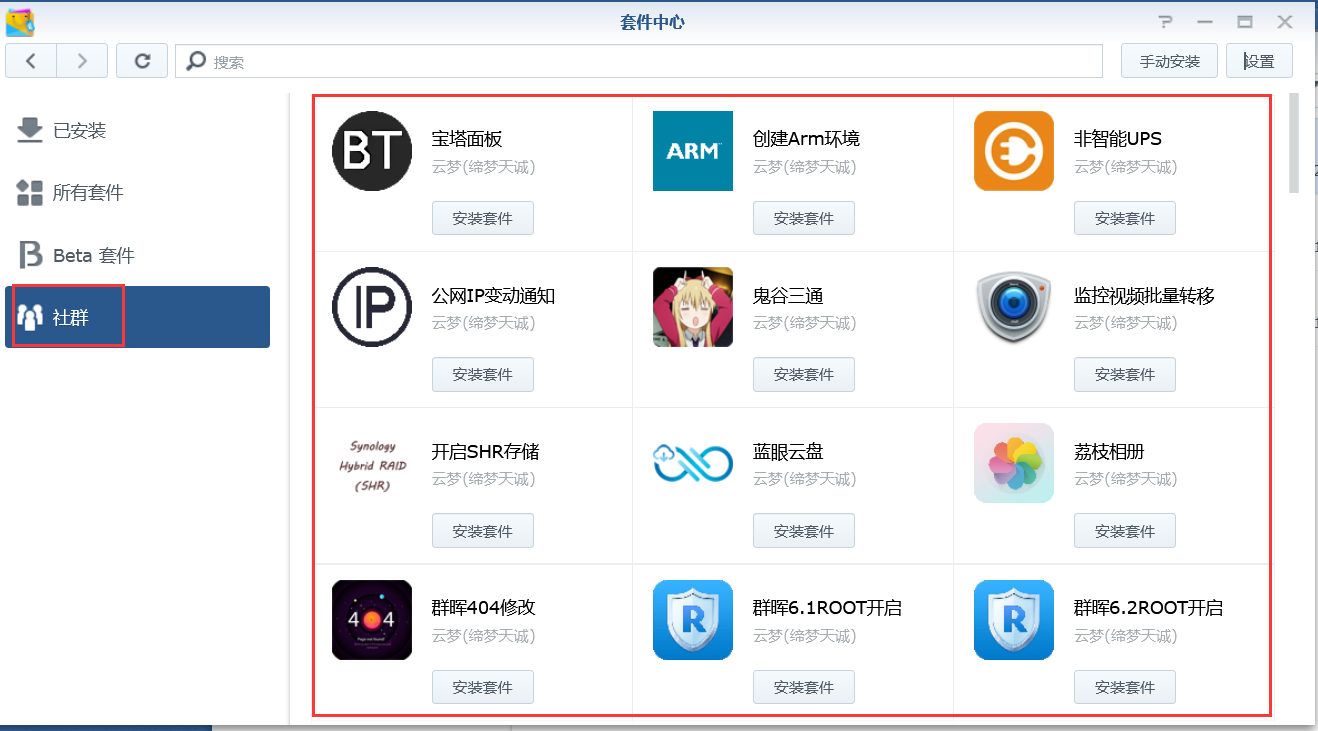Click the 手动安装 button
The width and height of the screenshot is (1318, 731).
(1168, 61)
